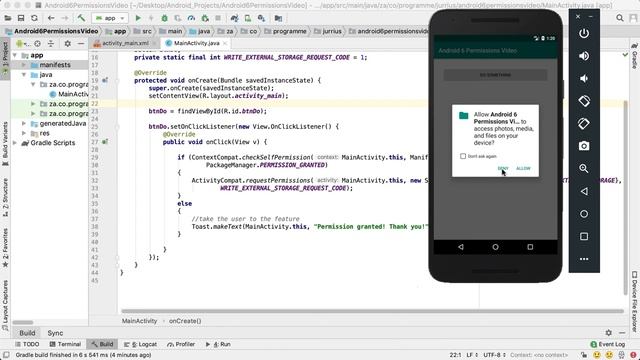Select the MainActivity.java tab
640x360 pixels.
(x=196, y=43)
